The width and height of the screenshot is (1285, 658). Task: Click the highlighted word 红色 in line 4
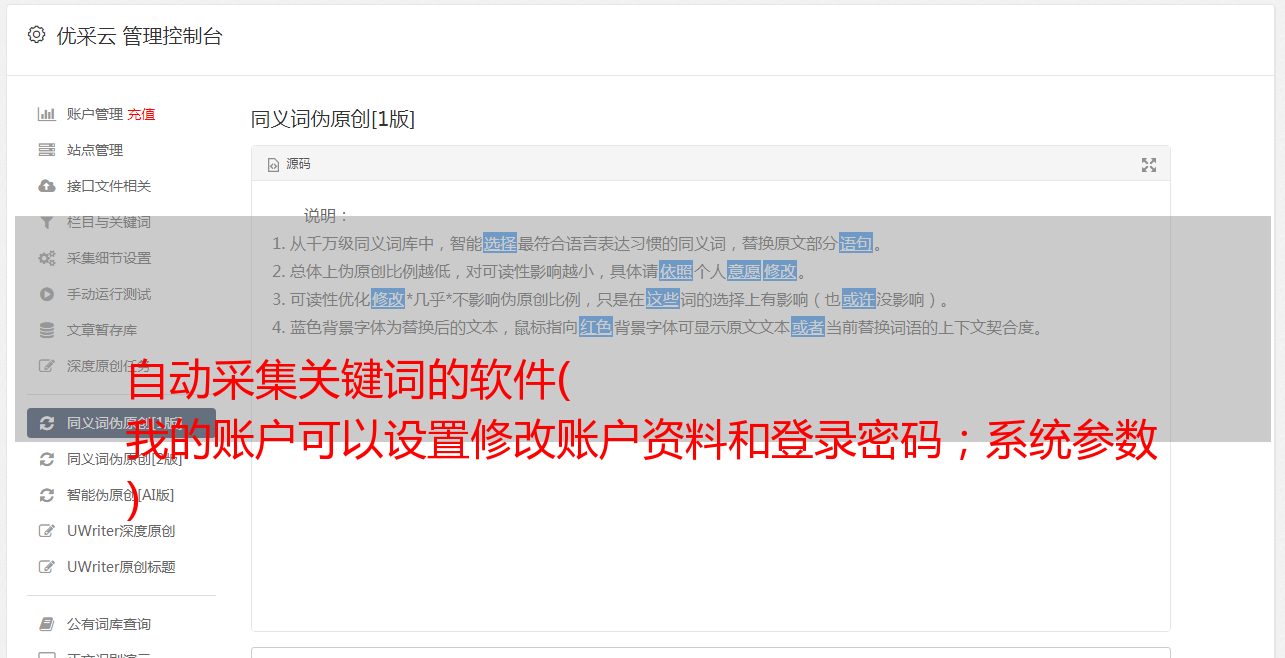coord(596,327)
